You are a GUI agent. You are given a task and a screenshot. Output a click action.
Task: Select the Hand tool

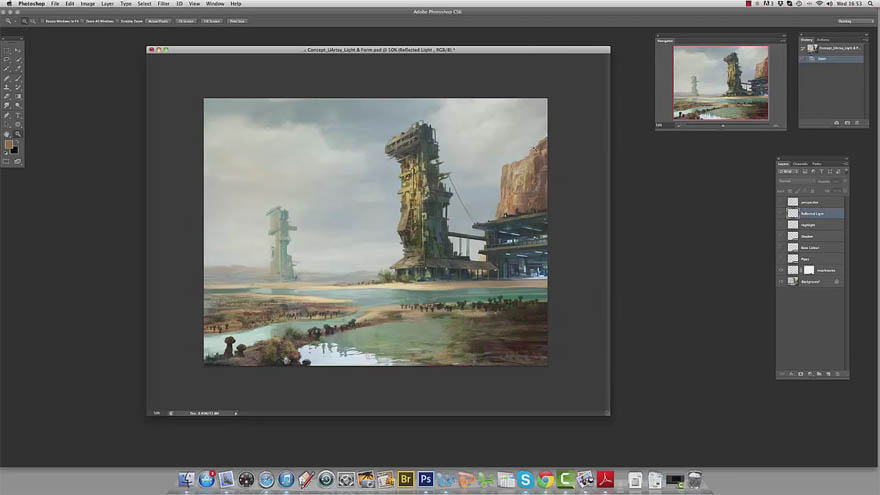click(6, 134)
